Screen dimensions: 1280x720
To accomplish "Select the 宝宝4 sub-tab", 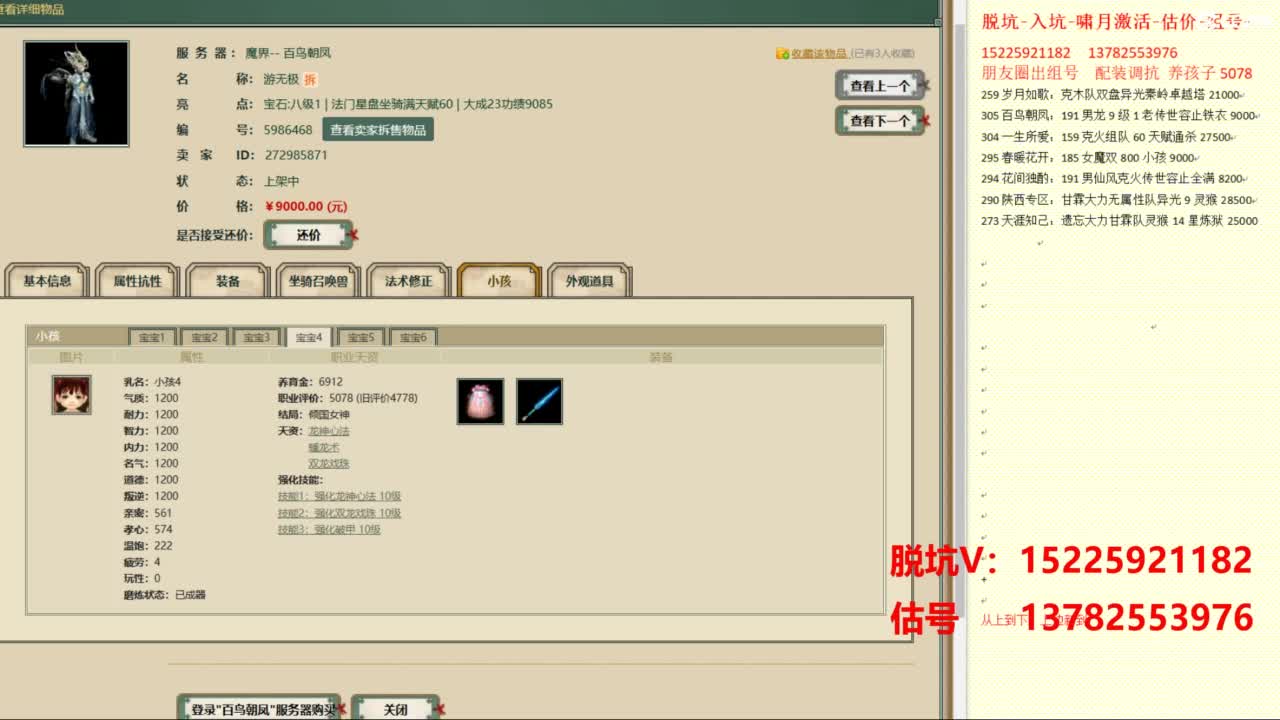I will (x=308, y=337).
